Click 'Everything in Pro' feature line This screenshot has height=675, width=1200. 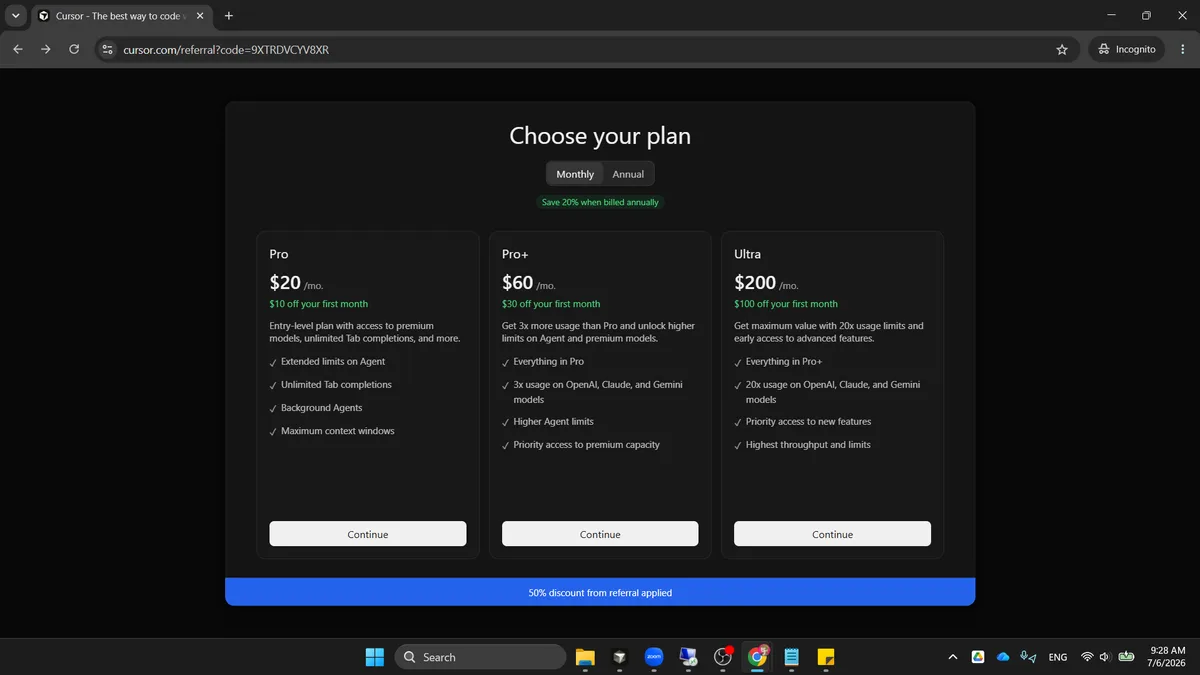point(548,362)
